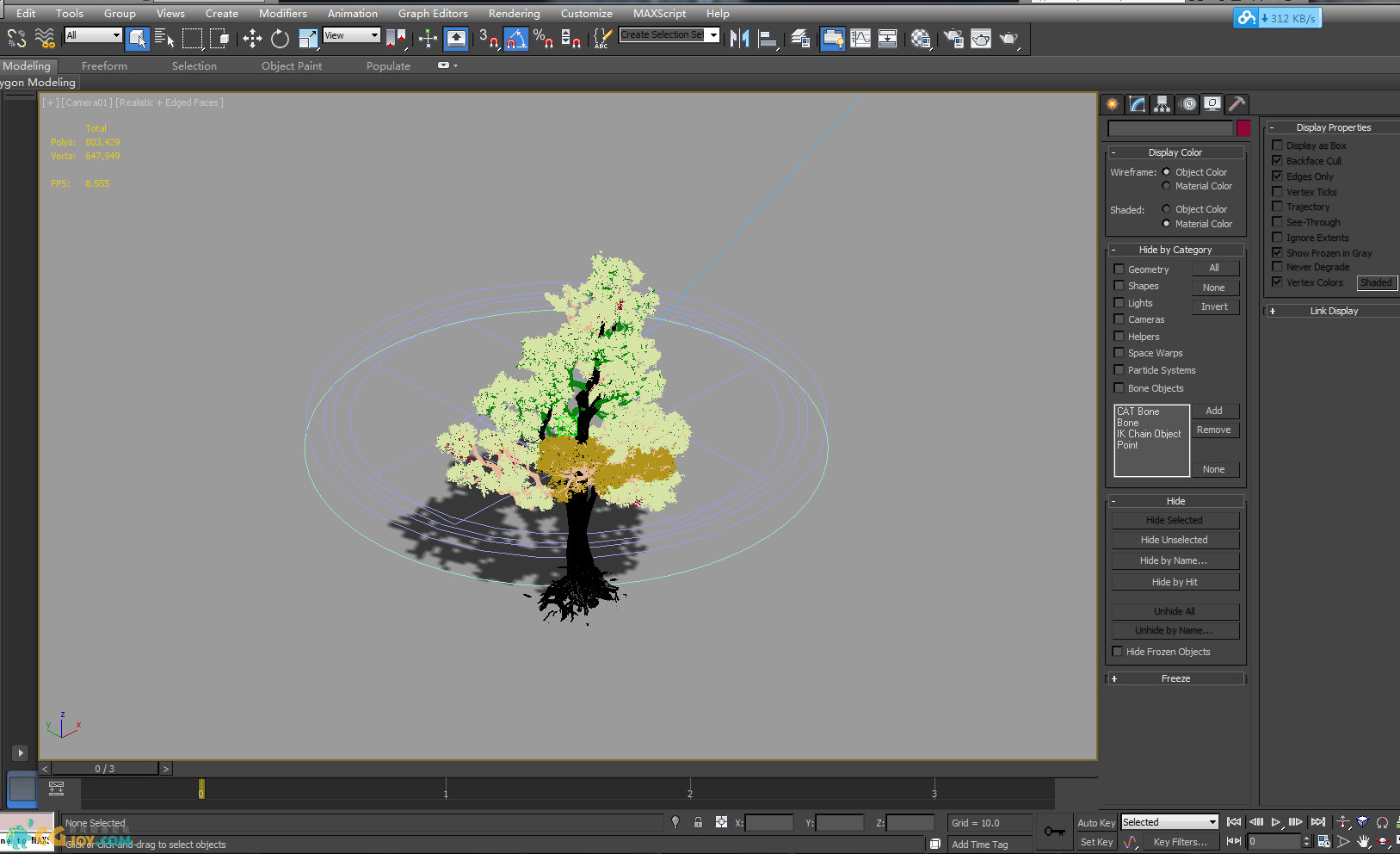The image size is (1400, 854).
Task: Open the Render Setup icon
Action: (x=953, y=38)
